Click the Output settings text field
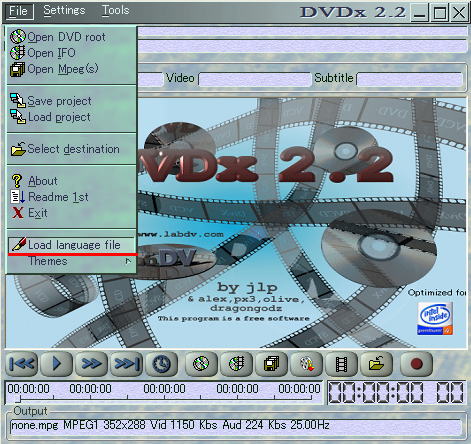The width and height of the screenshot is (471, 444). (x=236, y=426)
